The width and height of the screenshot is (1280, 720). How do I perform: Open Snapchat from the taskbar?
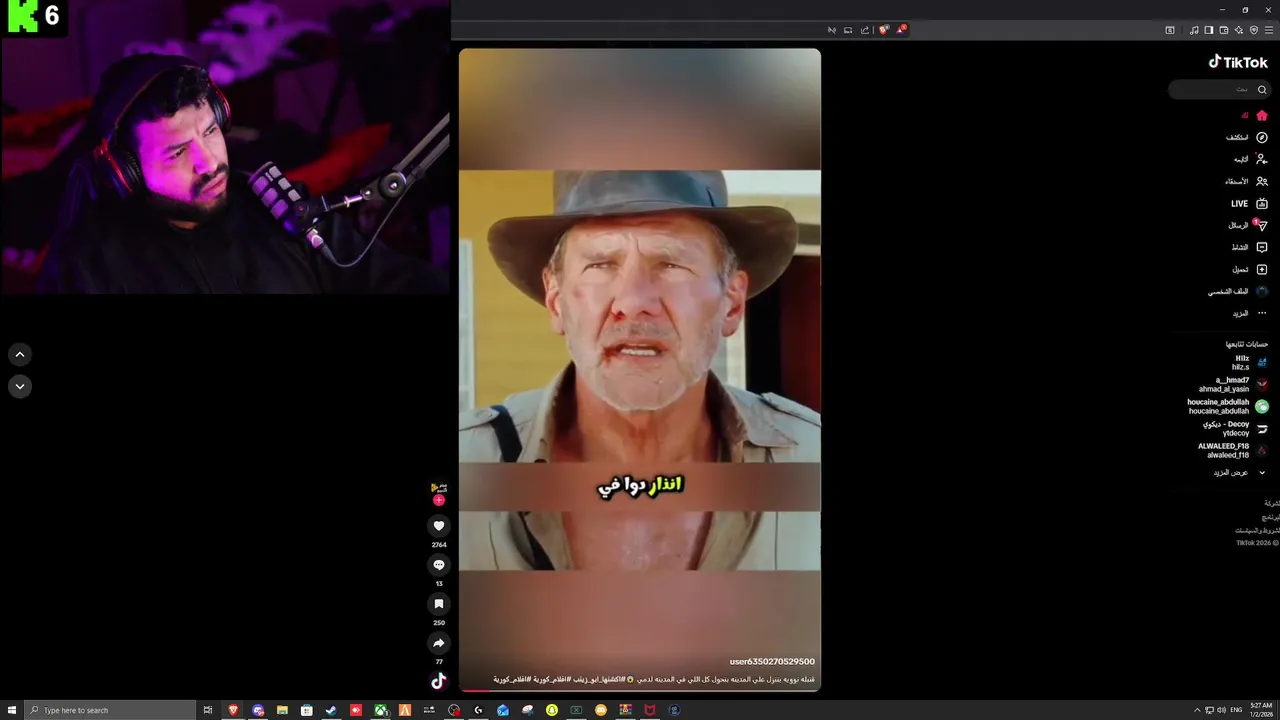tap(551, 710)
